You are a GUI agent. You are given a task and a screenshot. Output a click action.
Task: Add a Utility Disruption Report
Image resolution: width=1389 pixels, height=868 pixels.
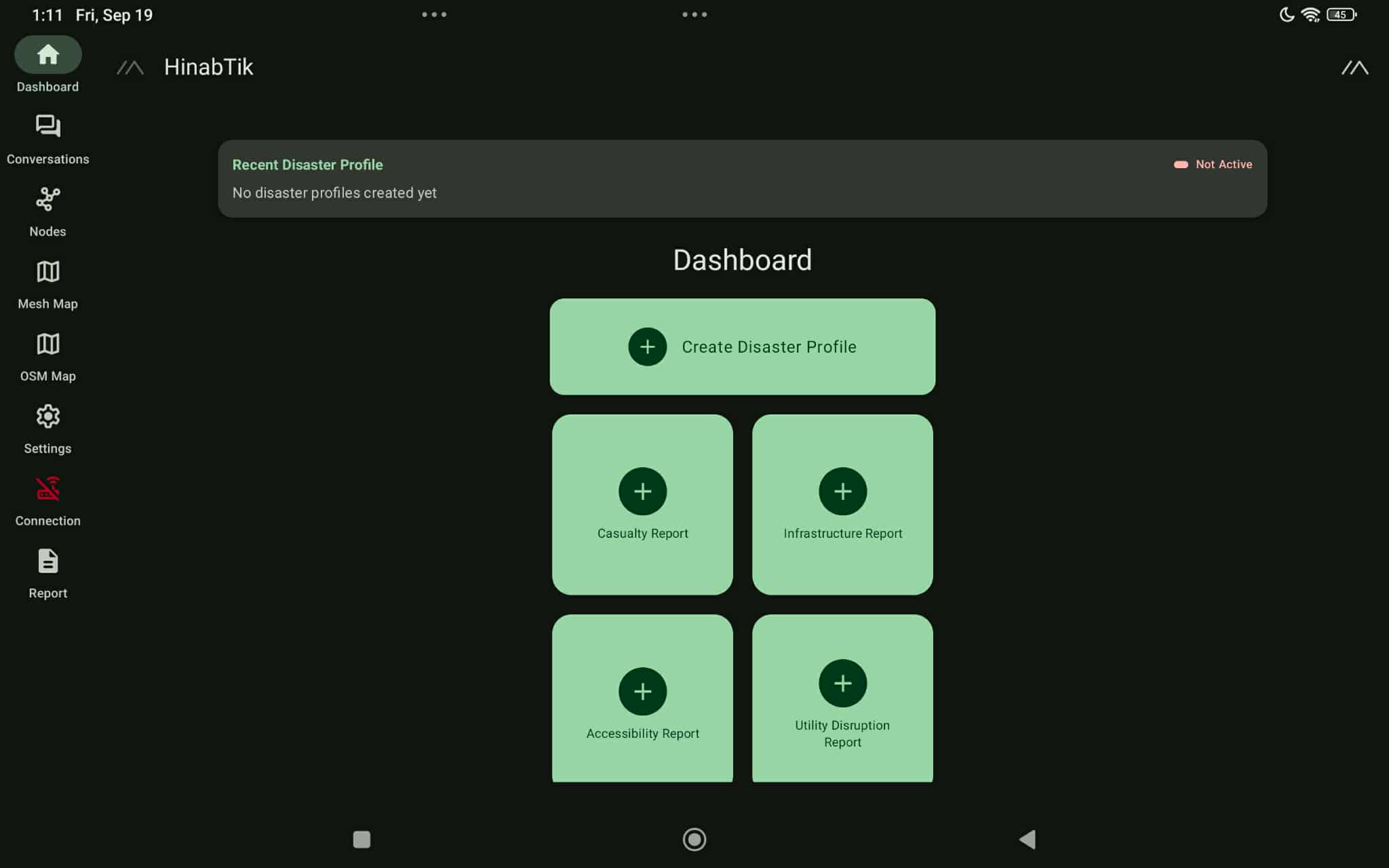point(842,684)
